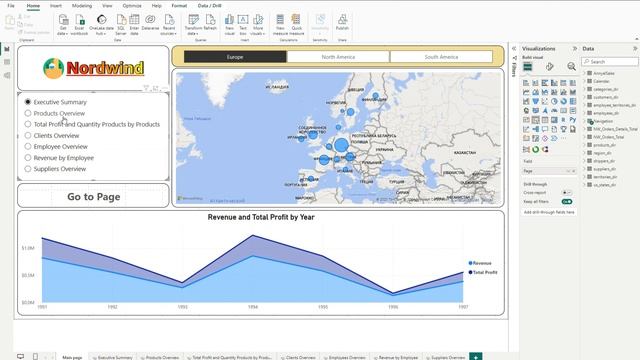
Task: Select the South America region button
Action: (x=441, y=57)
